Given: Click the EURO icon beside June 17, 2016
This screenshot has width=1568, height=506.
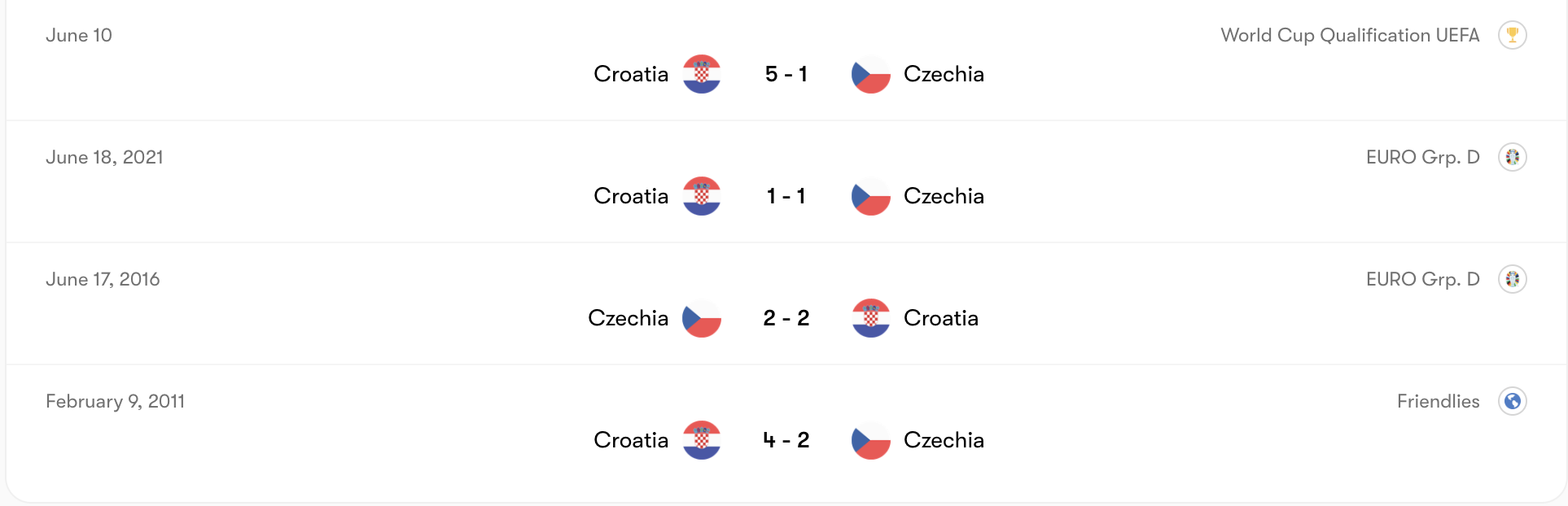Looking at the screenshot, I should point(1512,279).
